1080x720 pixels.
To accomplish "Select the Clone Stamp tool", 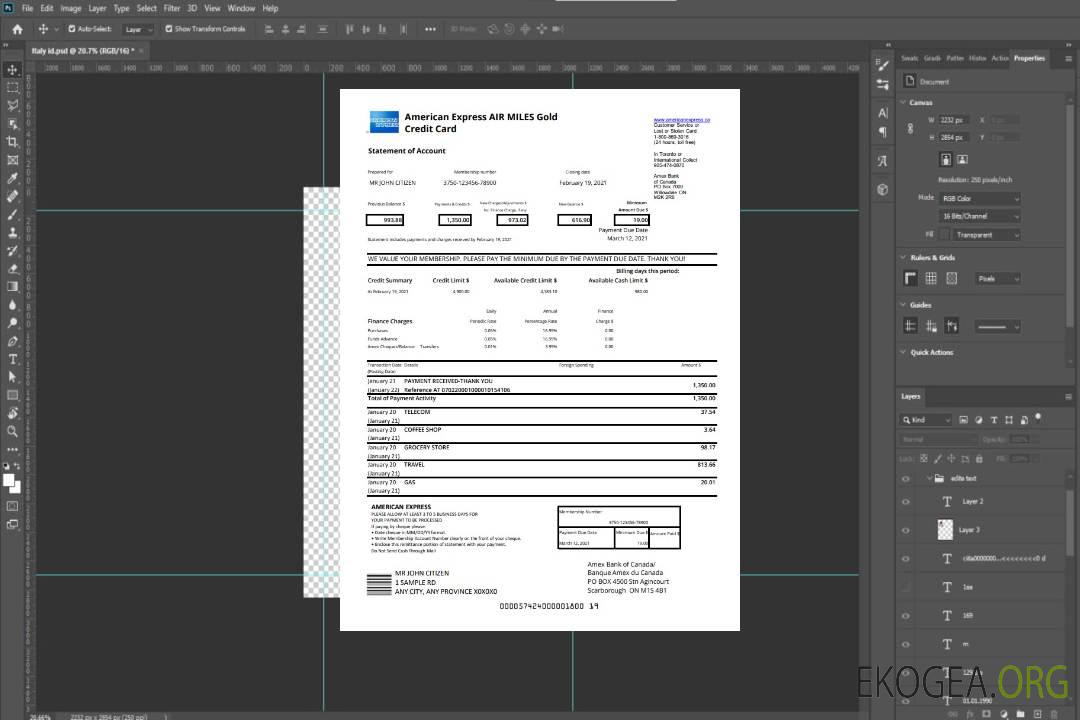I will click(x=12, y=233).
